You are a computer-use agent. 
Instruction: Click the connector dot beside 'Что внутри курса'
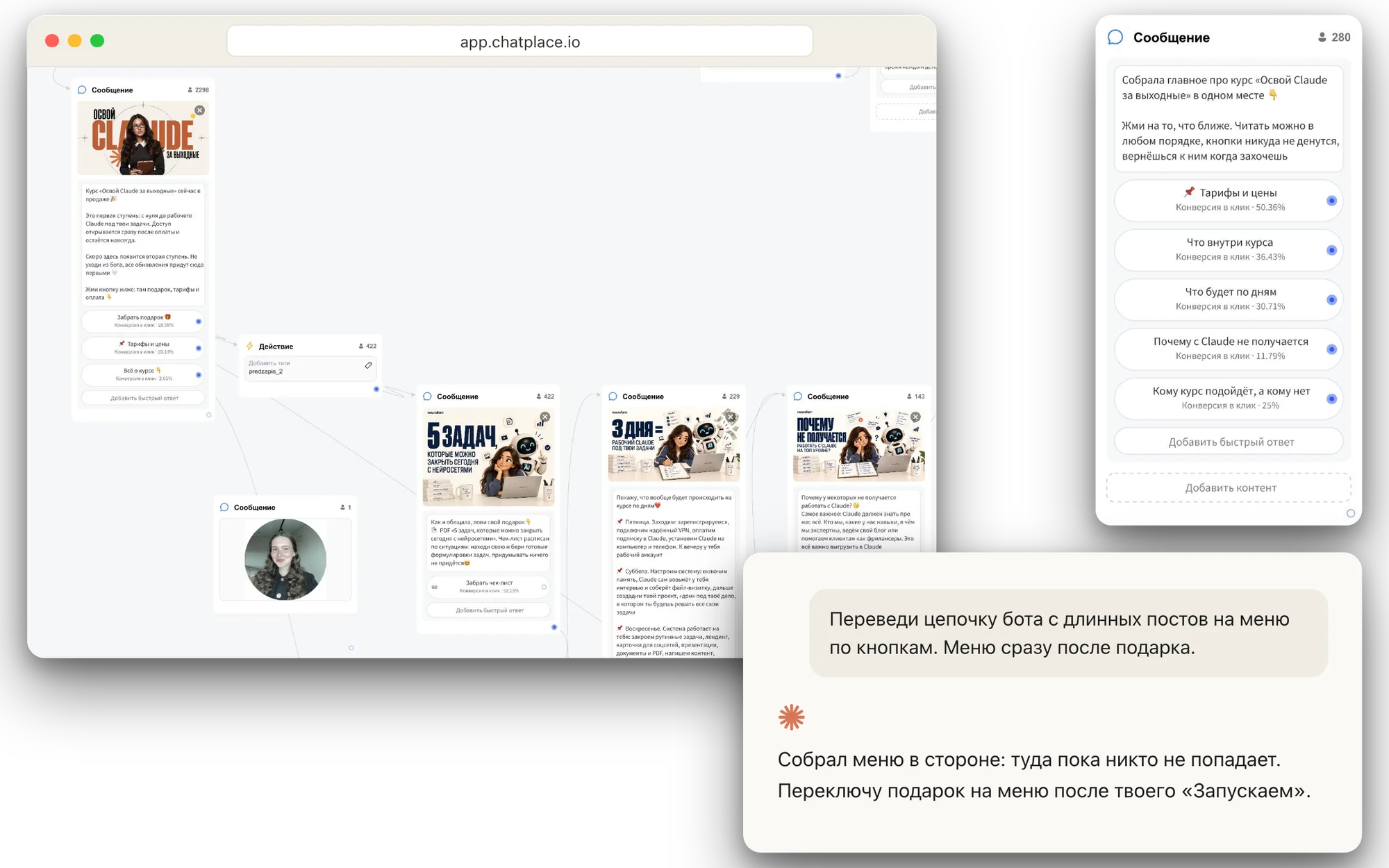point(1331,250)
